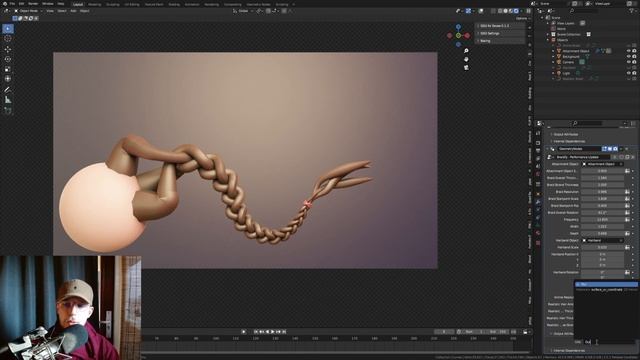The image size is (640, 360).
Task: Expand the SSGI for Eevee panel
Action: point(500,26)
